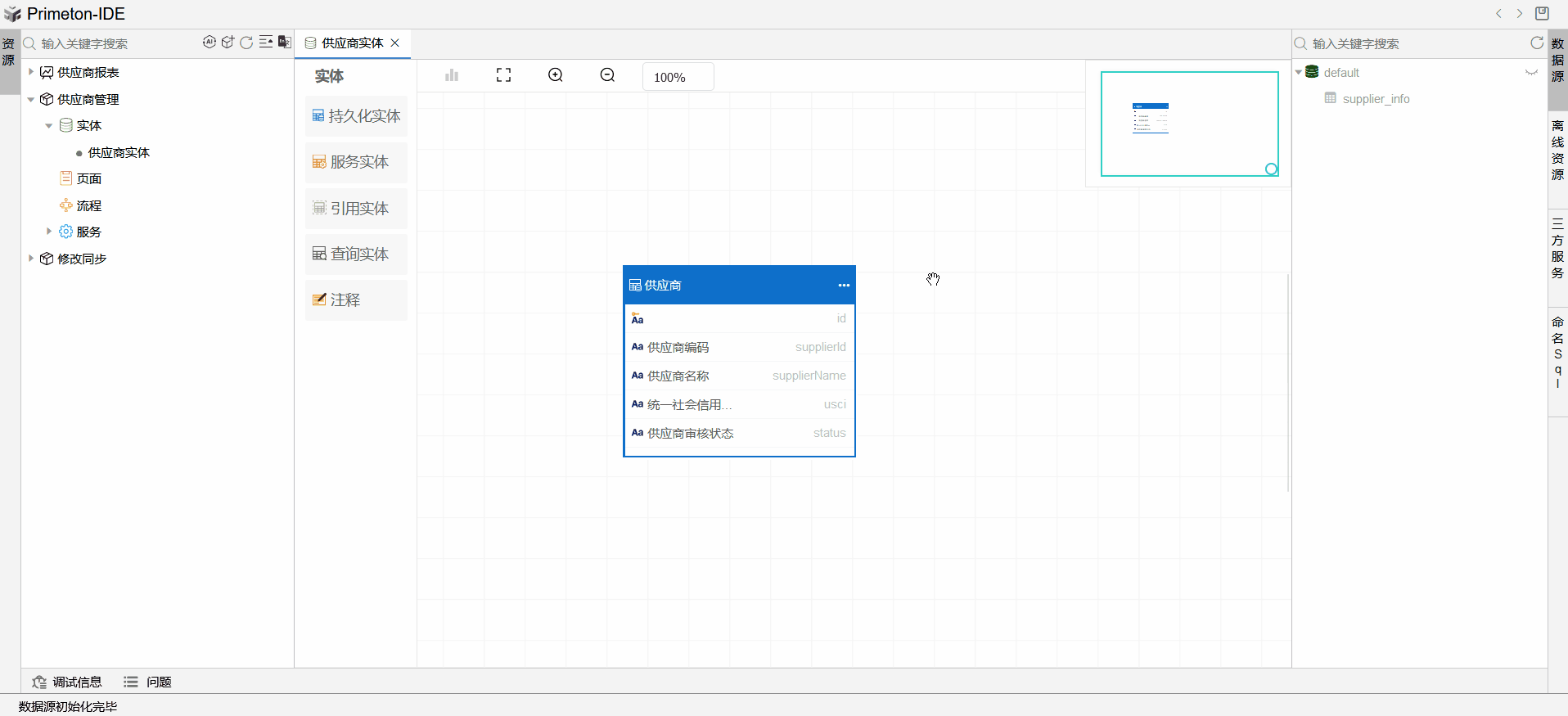
Task: Switch to the 供应商实体 tab
Action: pos(352,43)
